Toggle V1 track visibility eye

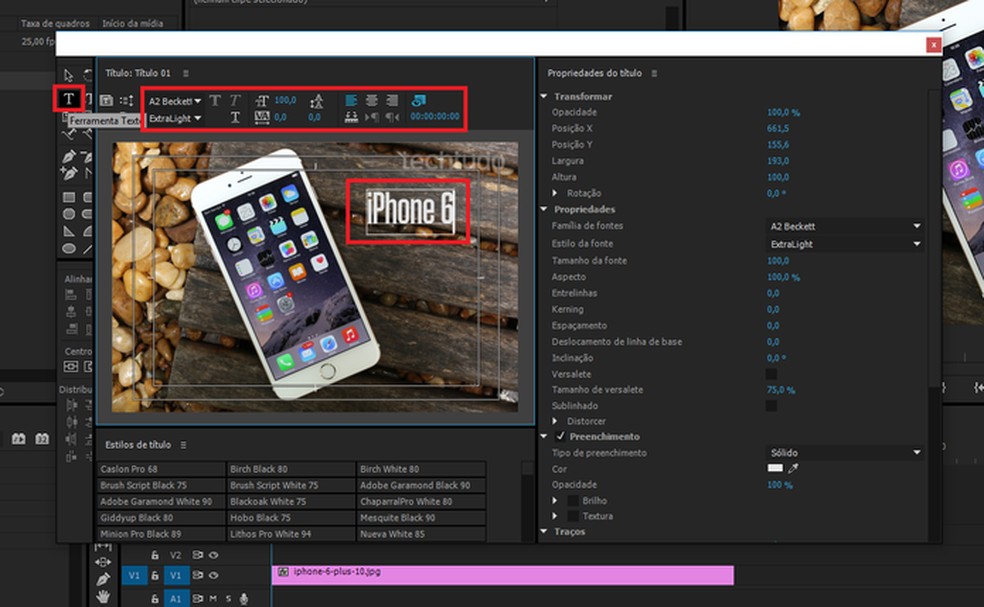(x=213, y=575)
